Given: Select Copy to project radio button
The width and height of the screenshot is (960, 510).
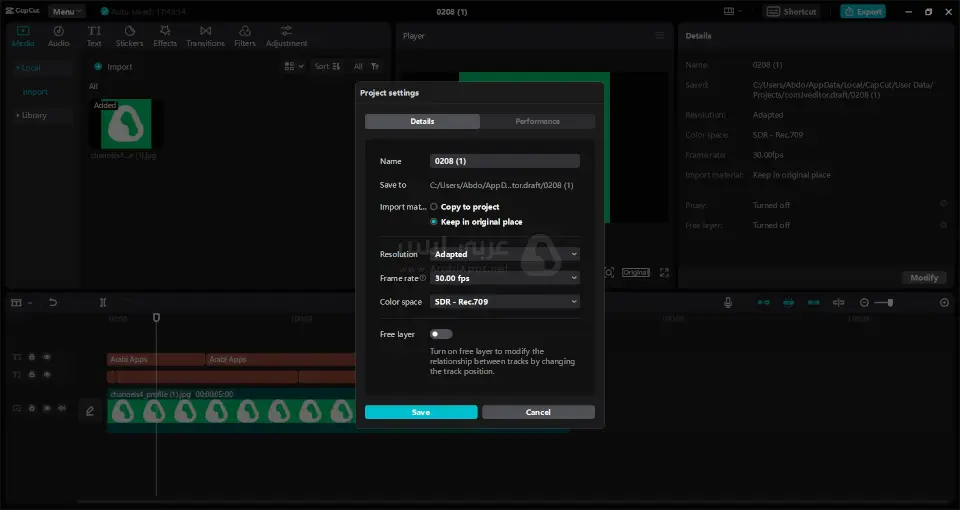Looking at the screenshot, I should (x=433, y=207).
